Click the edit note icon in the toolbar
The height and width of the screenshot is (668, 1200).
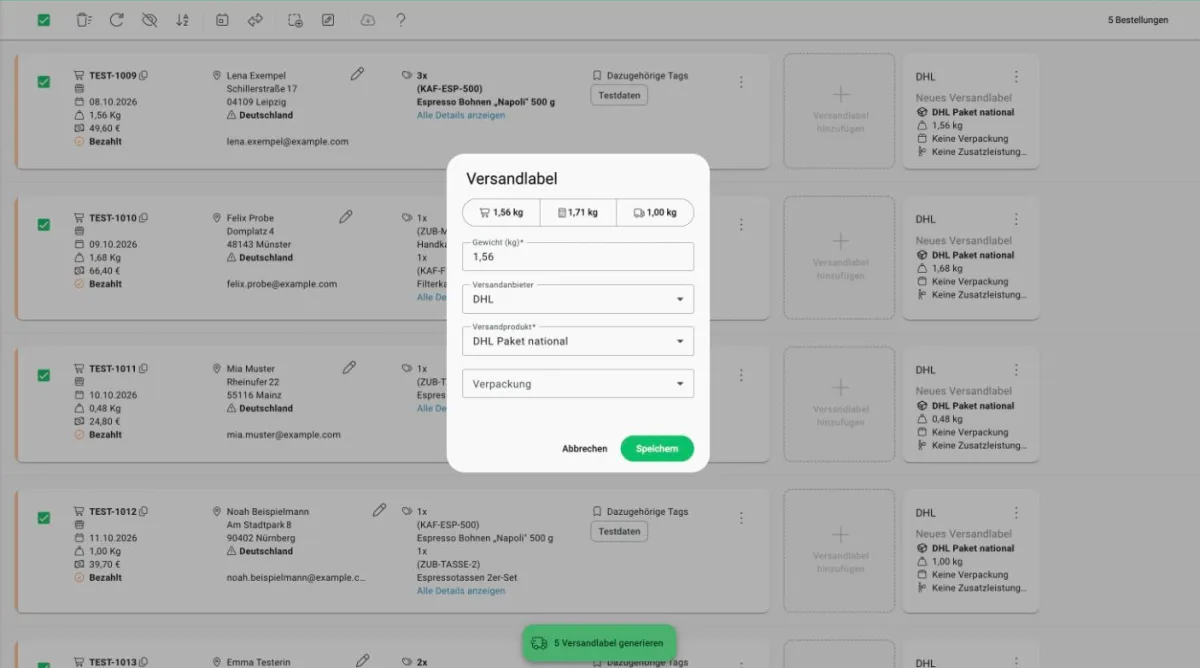[x=328, y=20]
